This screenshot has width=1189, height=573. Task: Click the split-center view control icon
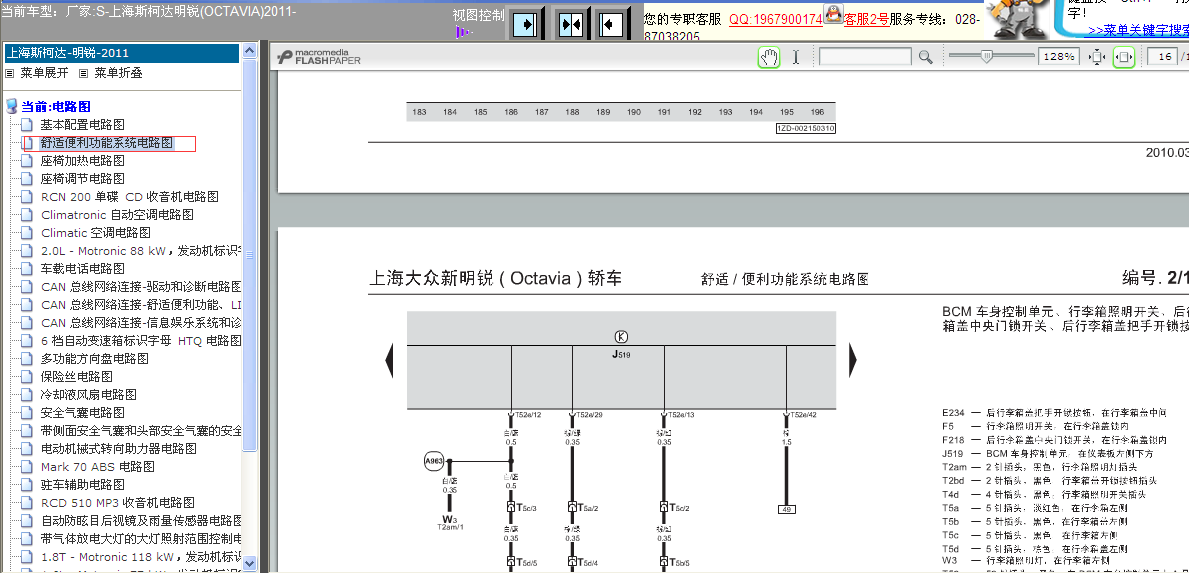click(569, 24)
